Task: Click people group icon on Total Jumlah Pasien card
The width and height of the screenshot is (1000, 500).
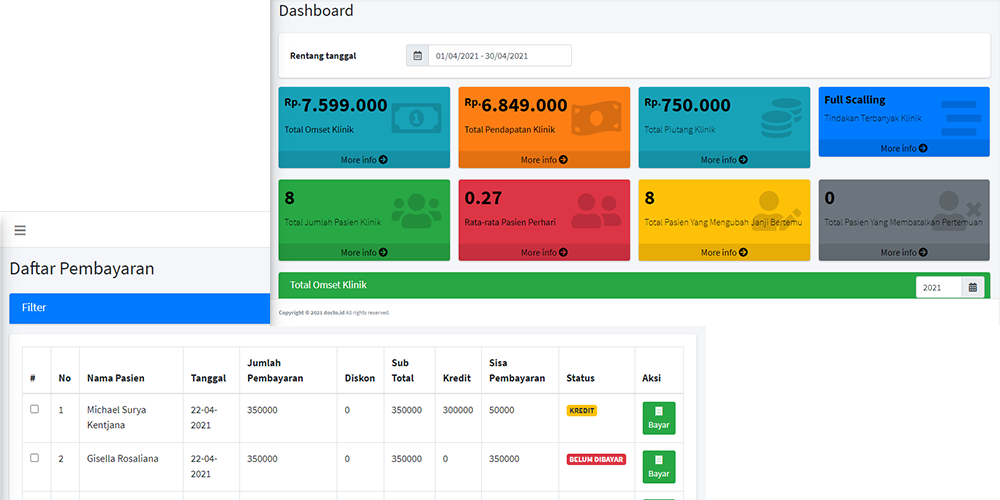Action: tap(415, 209)
